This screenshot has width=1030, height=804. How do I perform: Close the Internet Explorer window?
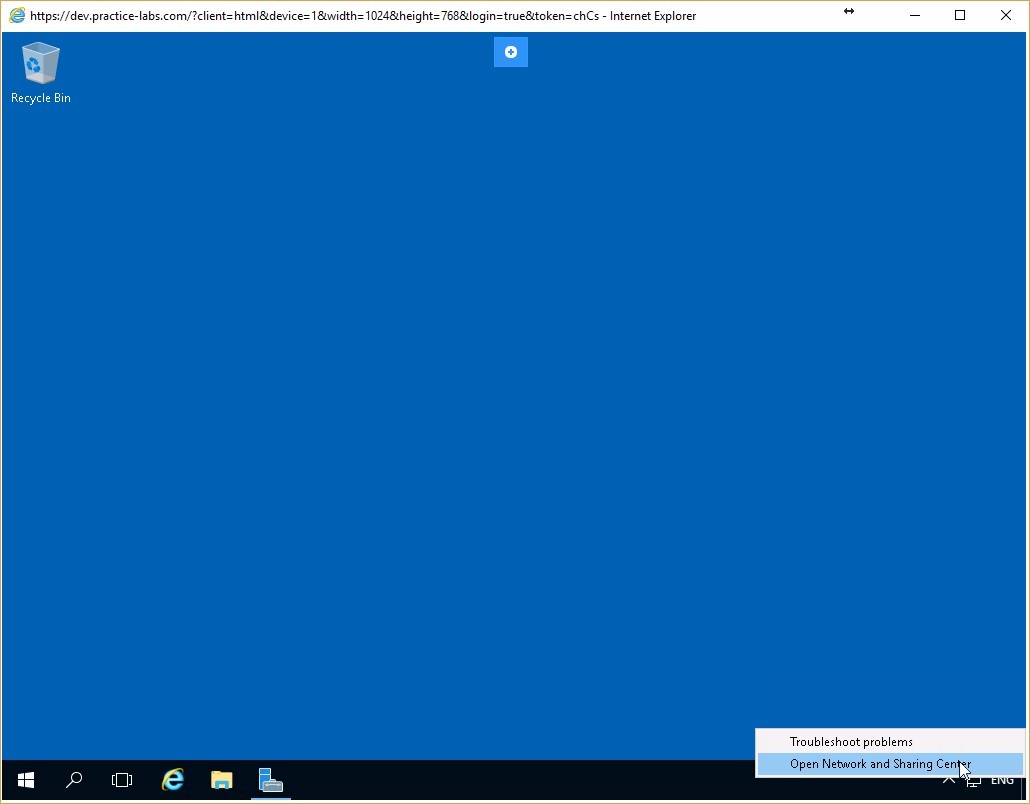click(1005, 15)
